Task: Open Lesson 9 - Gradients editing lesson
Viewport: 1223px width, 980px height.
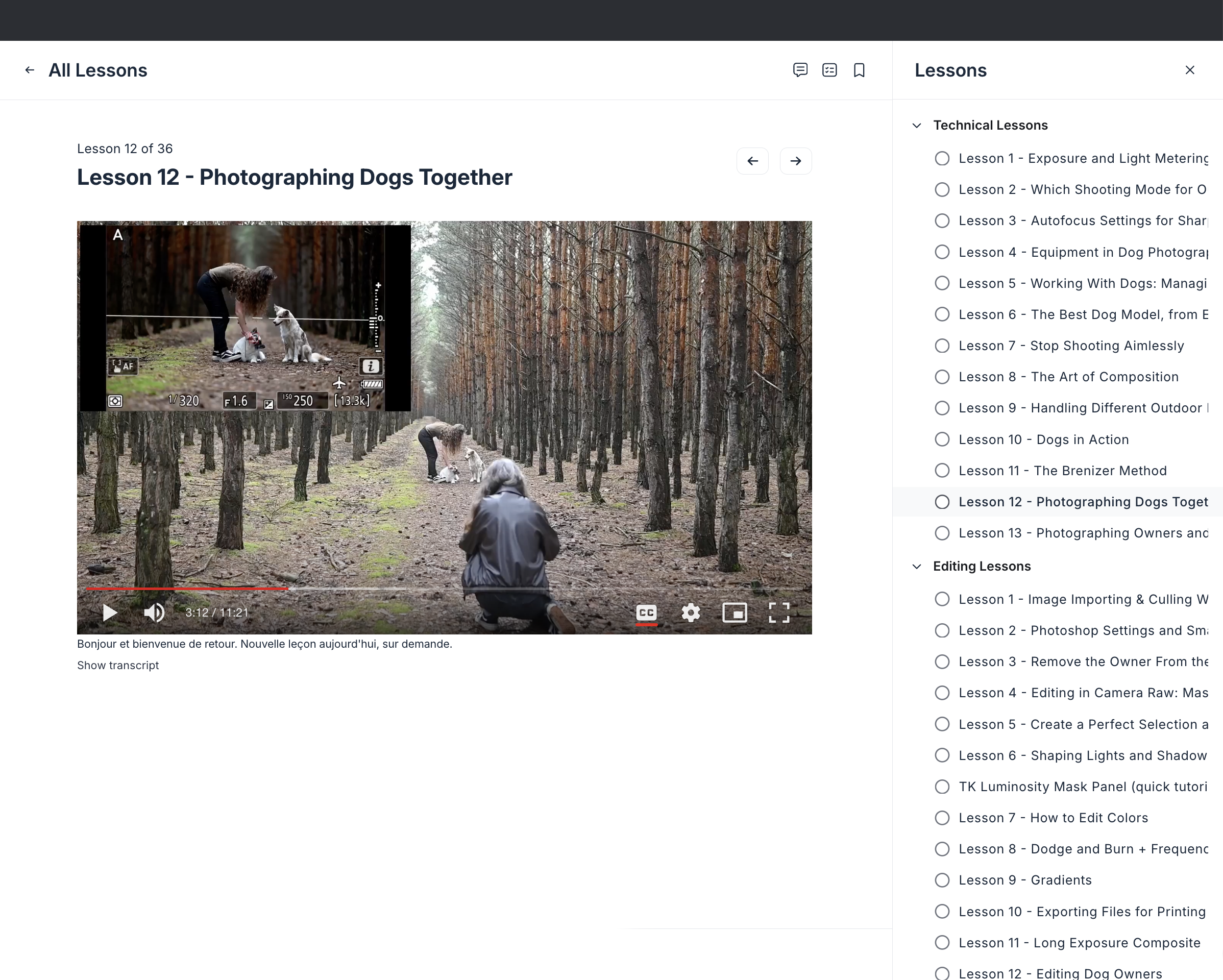Action: [1024, 880]
